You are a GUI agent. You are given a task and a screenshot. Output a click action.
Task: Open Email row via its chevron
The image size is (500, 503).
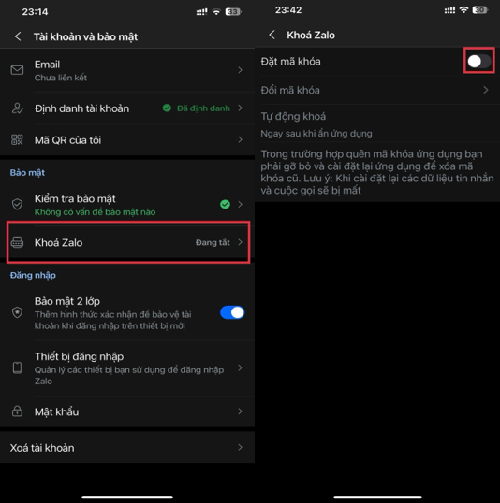[x=240, y=70]
